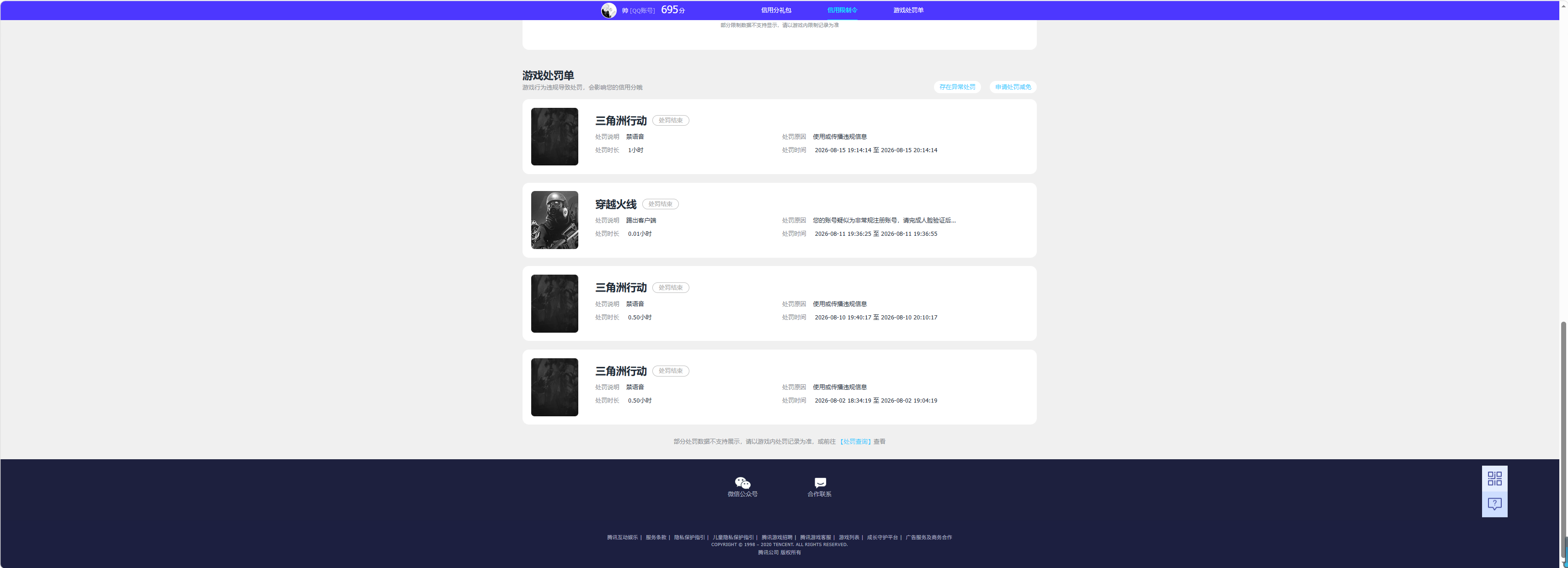Click the 2026-08-15 19:14:14 penalty time range

coord(876,150)
